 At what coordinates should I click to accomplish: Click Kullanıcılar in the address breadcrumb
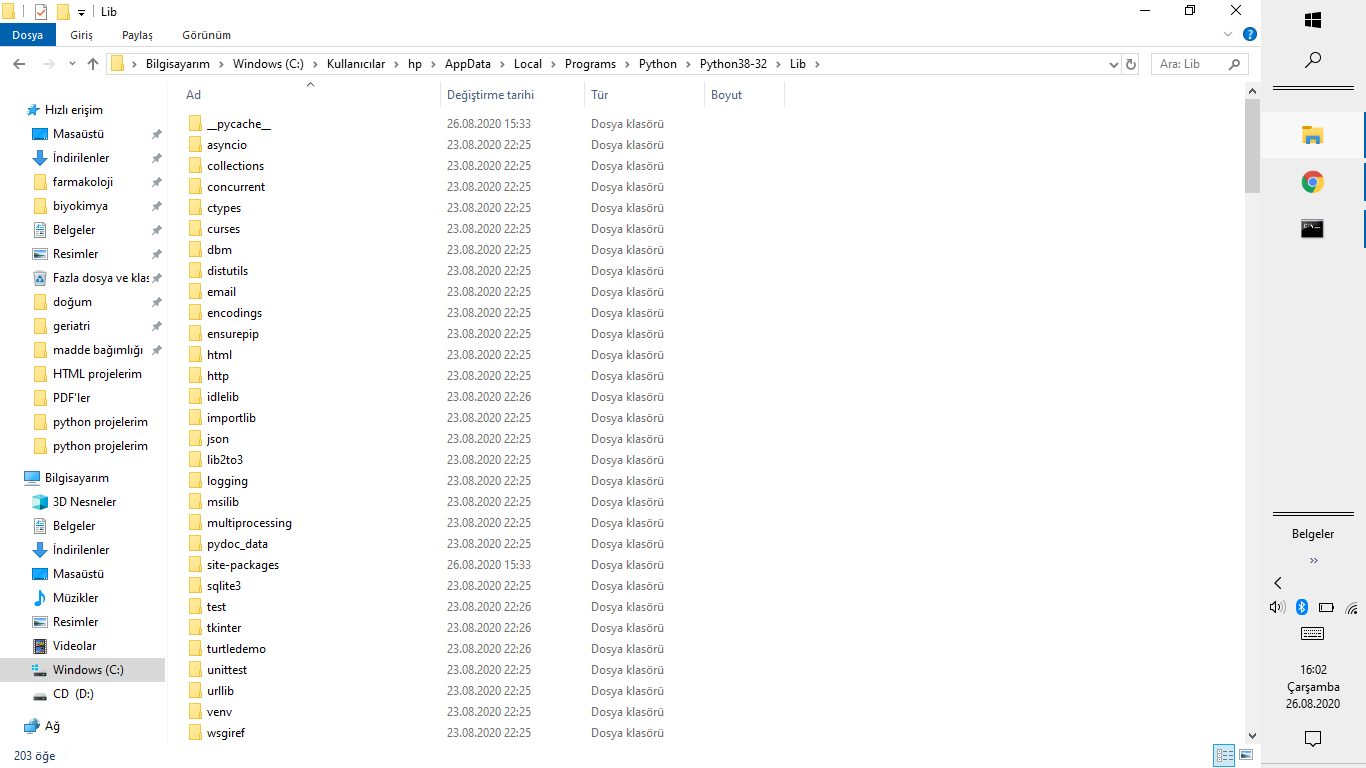tap(356, 64)
